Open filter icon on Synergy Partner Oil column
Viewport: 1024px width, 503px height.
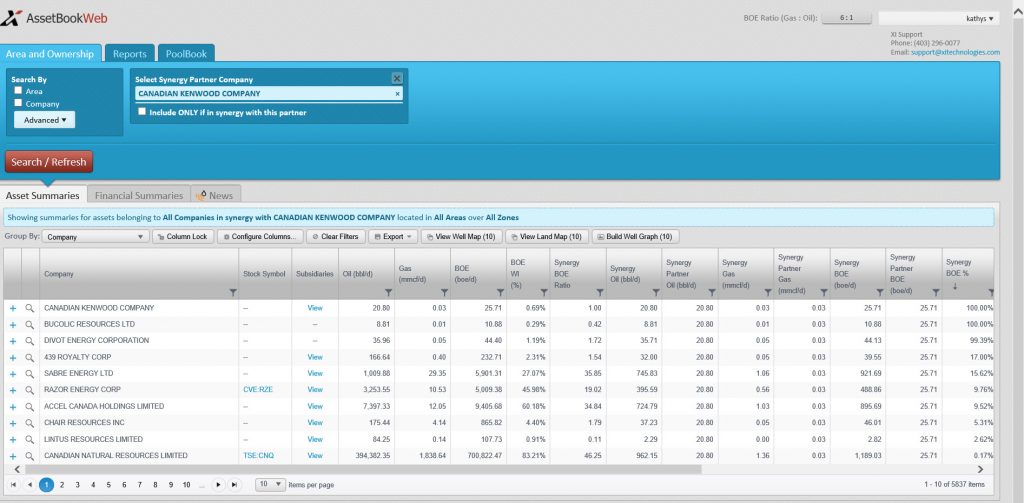(x=712, y=293)
